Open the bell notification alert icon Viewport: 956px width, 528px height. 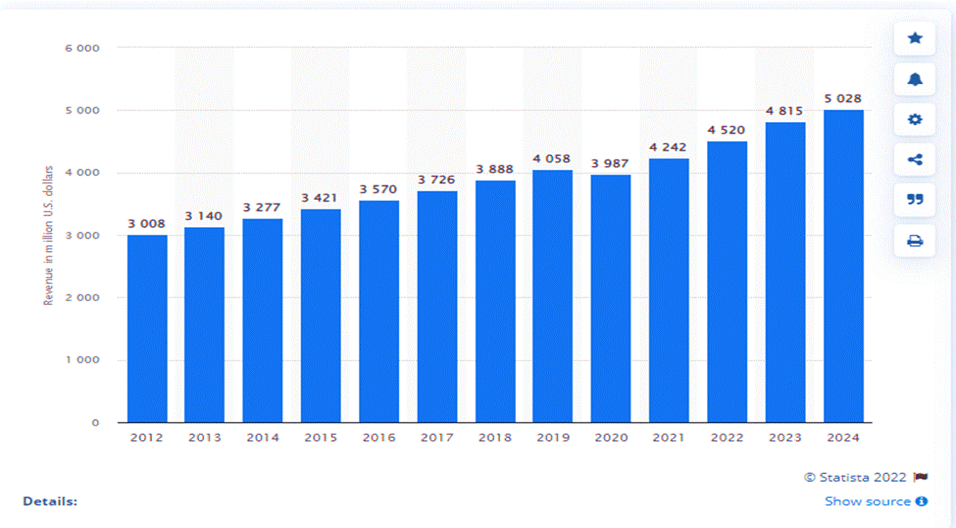point(915,79)
